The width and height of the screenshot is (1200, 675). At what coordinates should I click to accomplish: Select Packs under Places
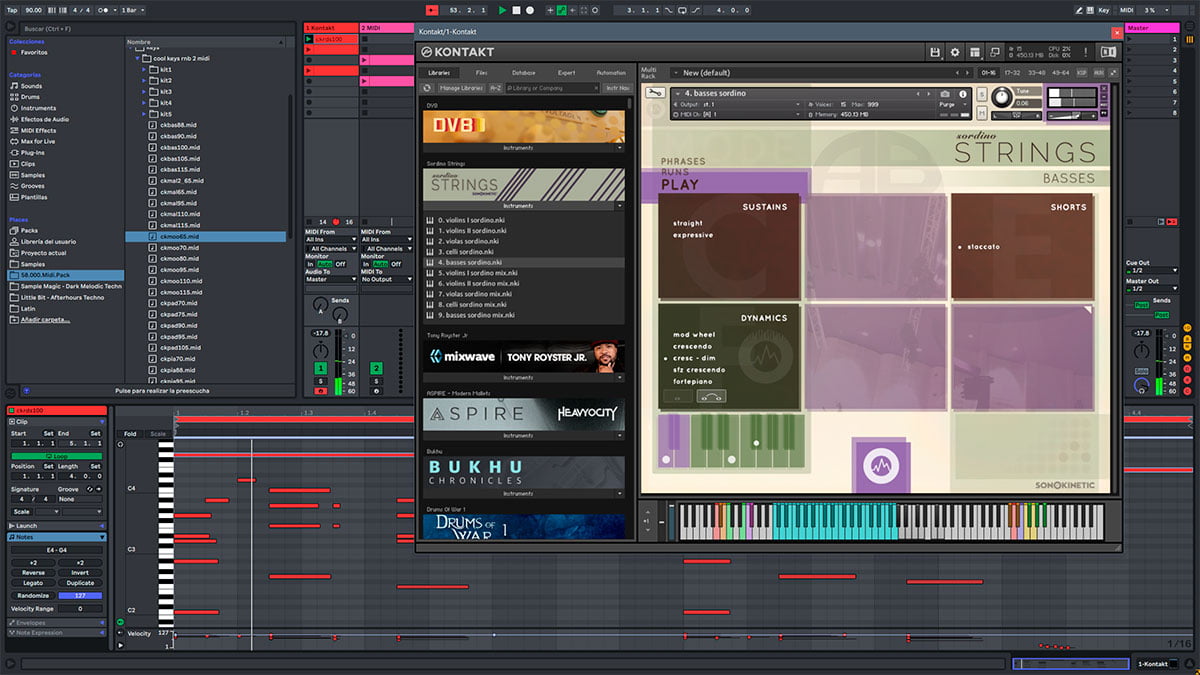click(30, 230)
